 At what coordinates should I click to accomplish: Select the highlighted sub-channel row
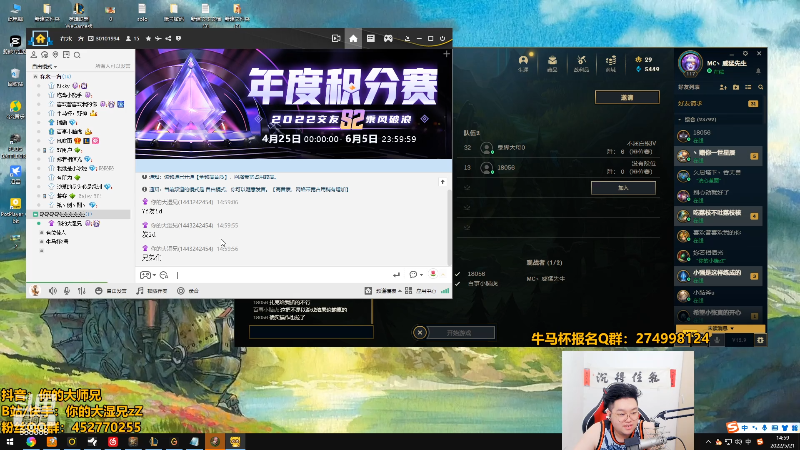click(x=80, y=214)
